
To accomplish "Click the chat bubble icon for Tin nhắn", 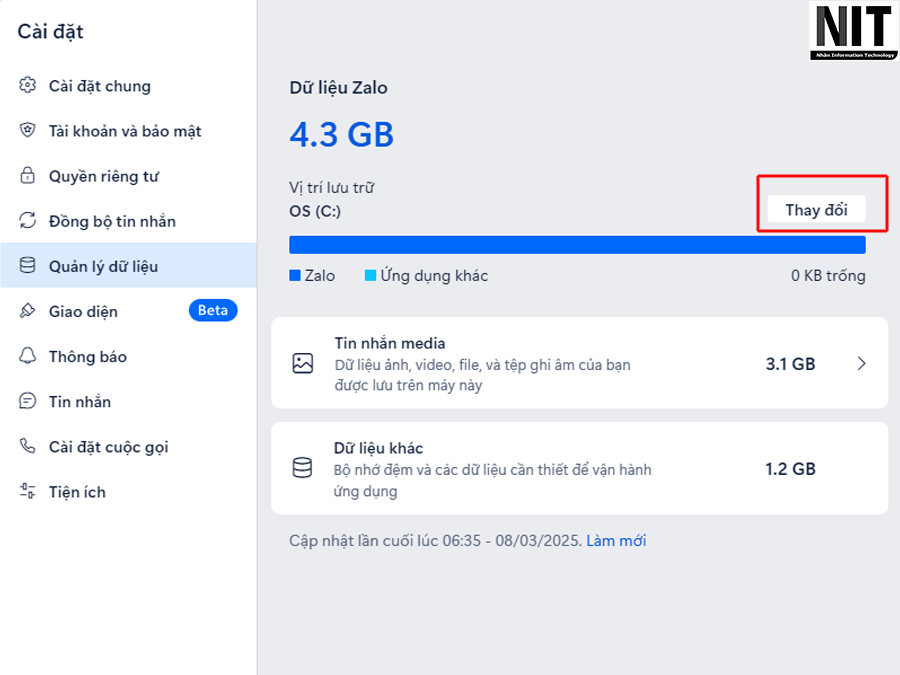I will pos(27,401).
